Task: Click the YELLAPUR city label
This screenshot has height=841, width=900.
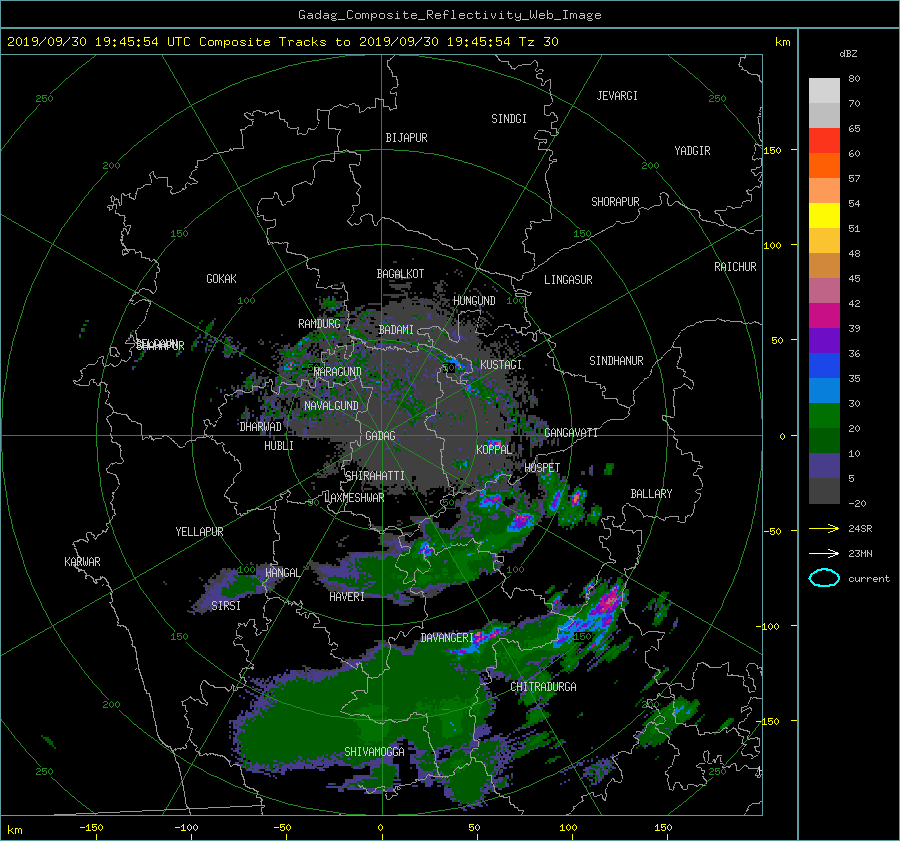Action: click(199, 532)
